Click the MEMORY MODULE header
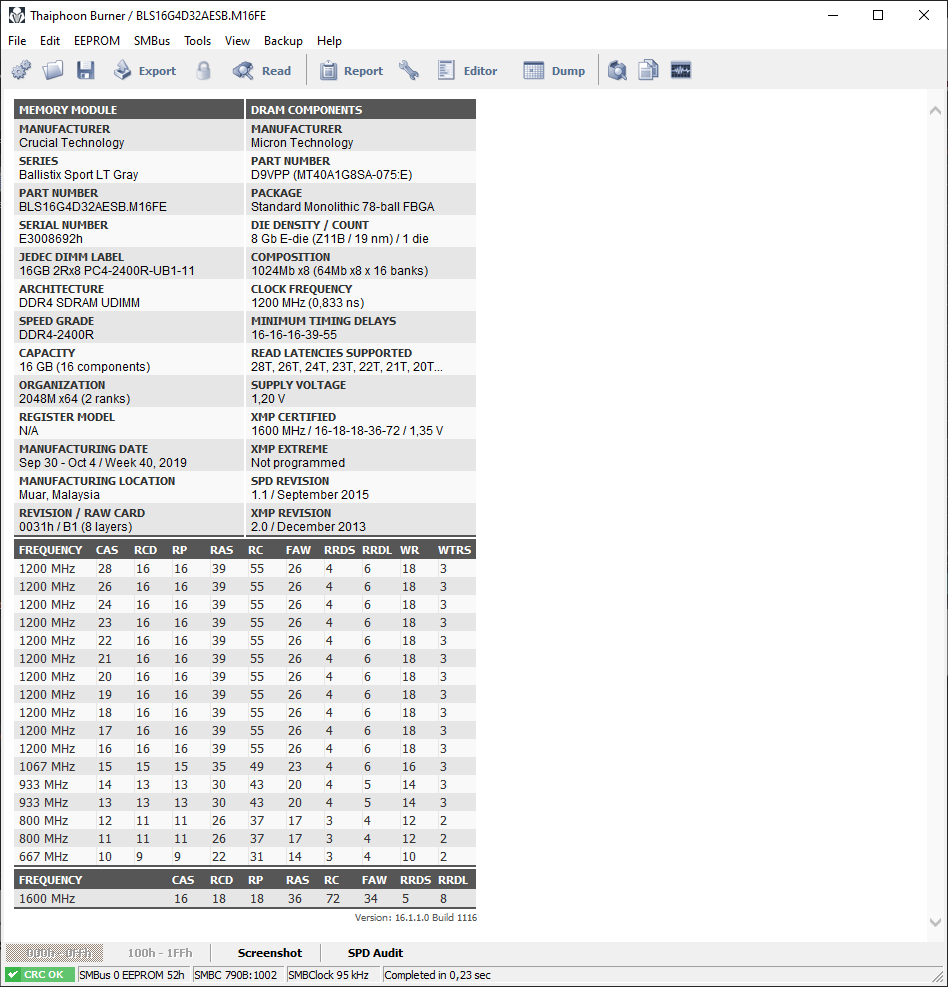Viewport: 948px width, 987px height. [128, 110]
